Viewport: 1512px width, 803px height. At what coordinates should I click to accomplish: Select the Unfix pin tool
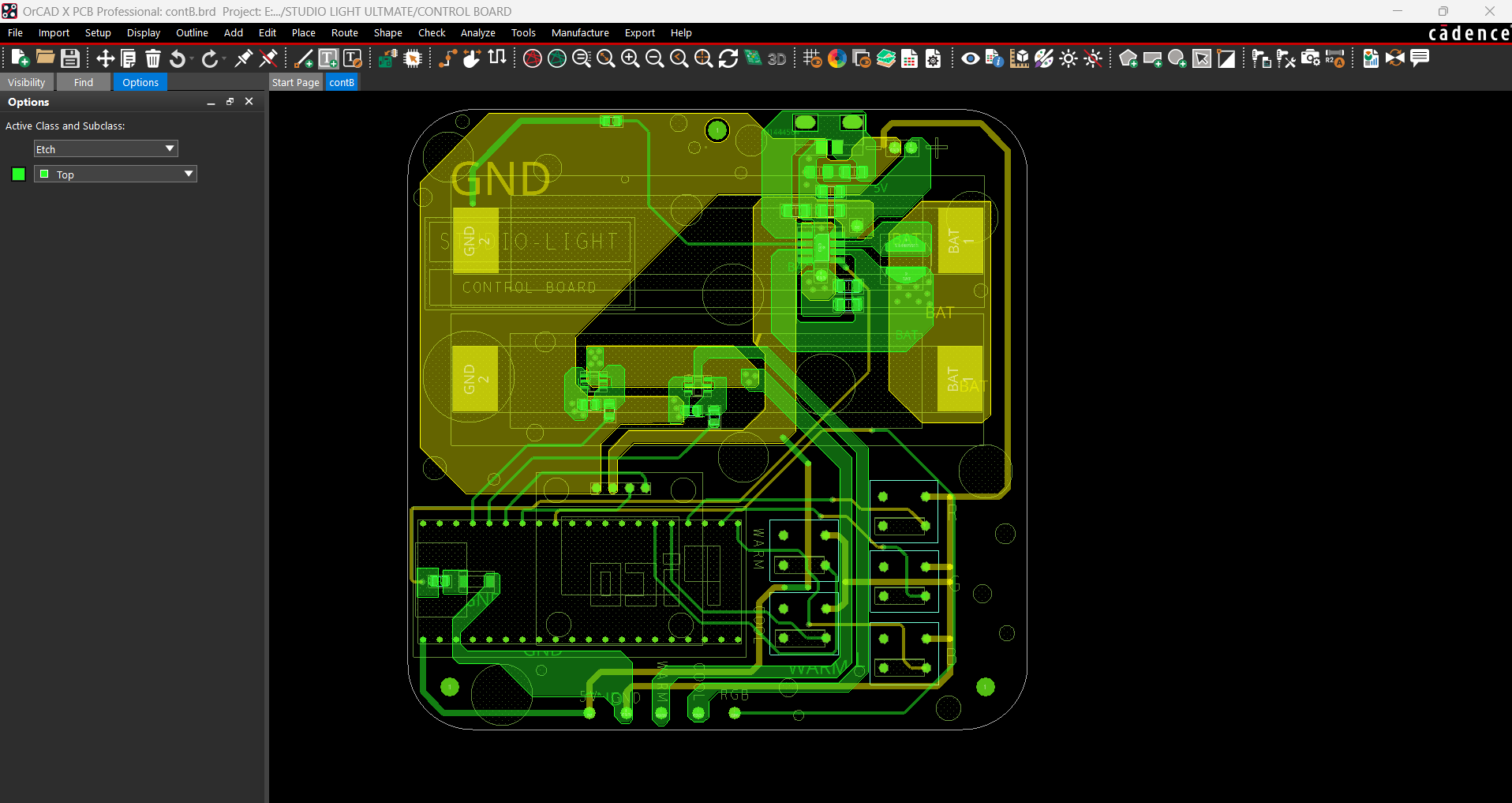[268, 58]
